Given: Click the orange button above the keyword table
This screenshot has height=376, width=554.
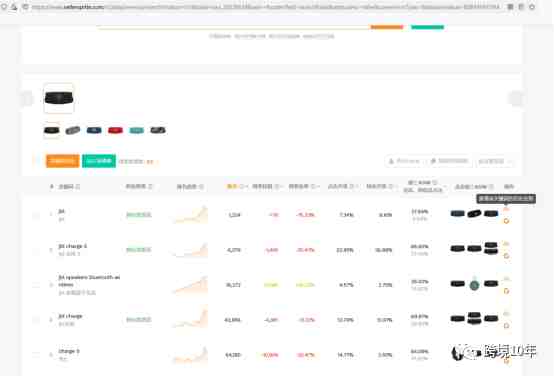Looking at the screenshot, I should tap(63, 161).
